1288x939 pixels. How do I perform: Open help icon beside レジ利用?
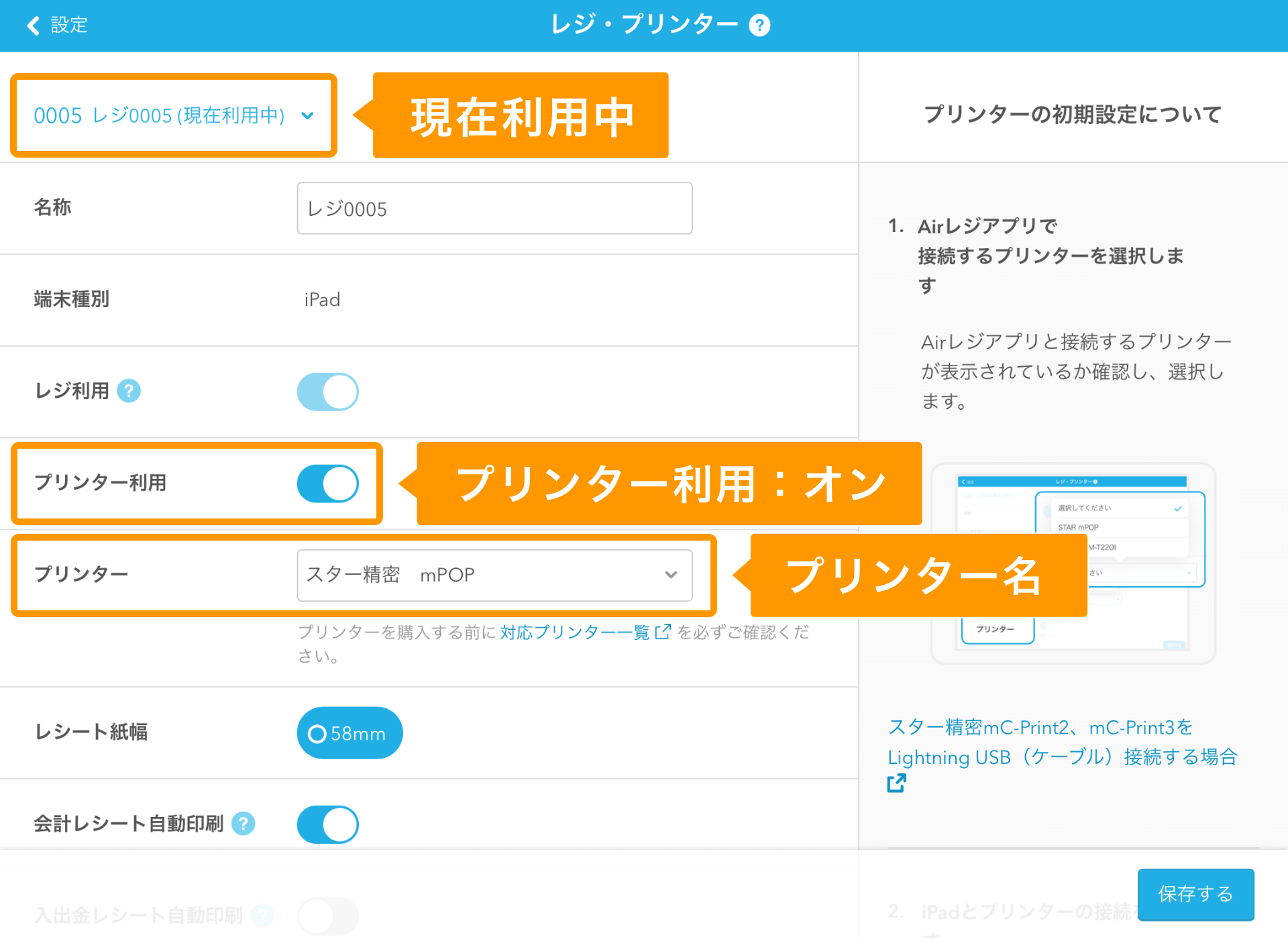point(129,390)
